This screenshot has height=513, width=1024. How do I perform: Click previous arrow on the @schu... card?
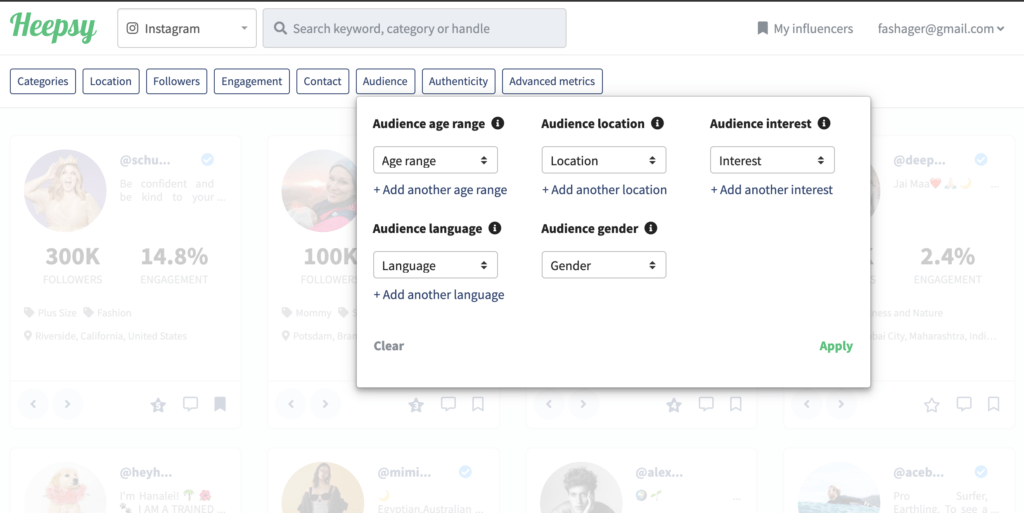tap(34, 405)
